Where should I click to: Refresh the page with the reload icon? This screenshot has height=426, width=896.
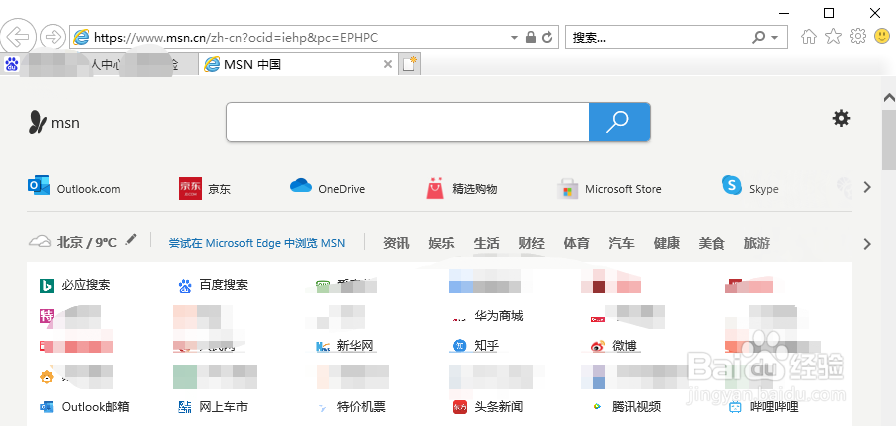coord(547,38)
